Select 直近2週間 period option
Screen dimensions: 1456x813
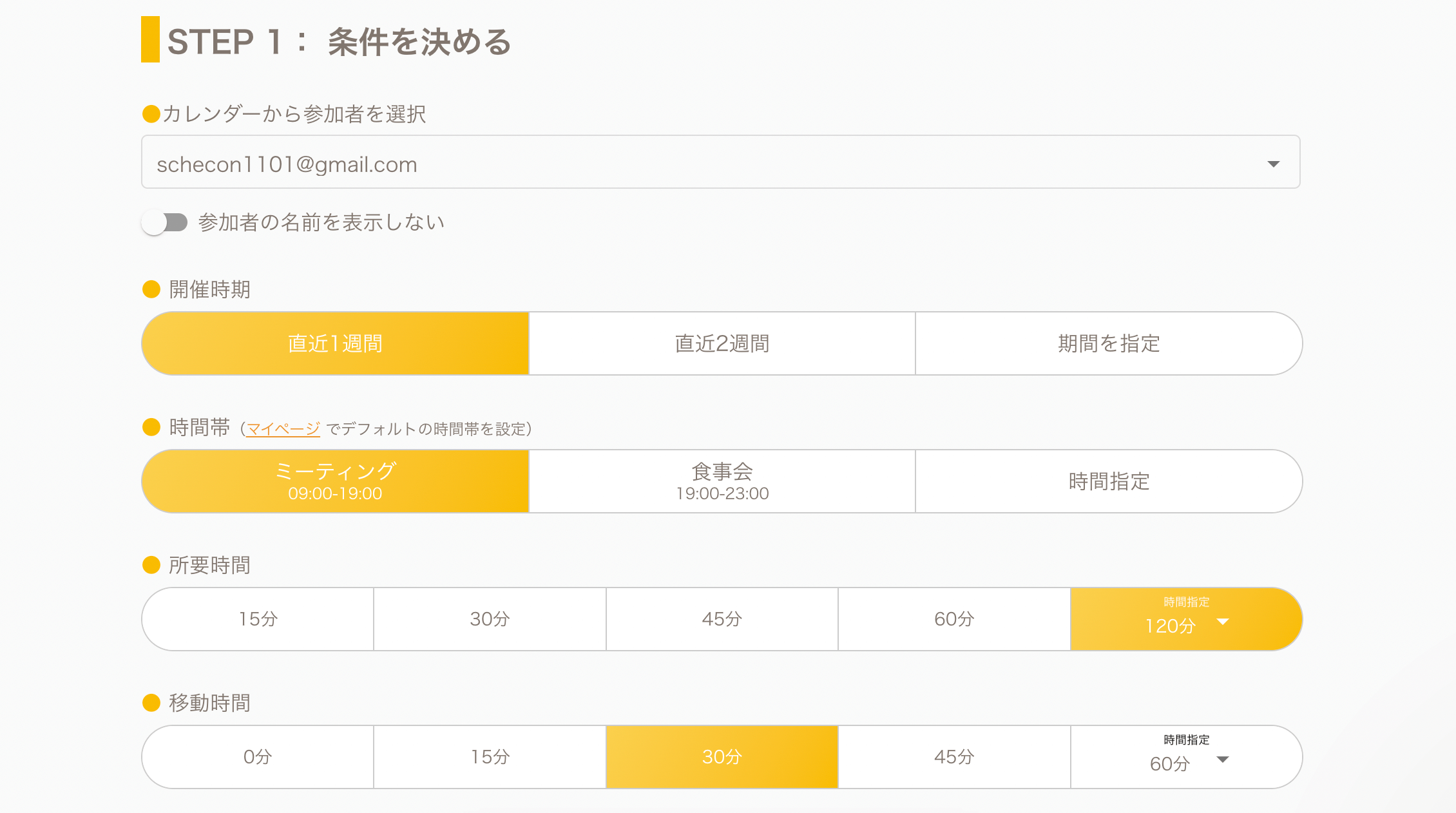[x=722, y=343]
